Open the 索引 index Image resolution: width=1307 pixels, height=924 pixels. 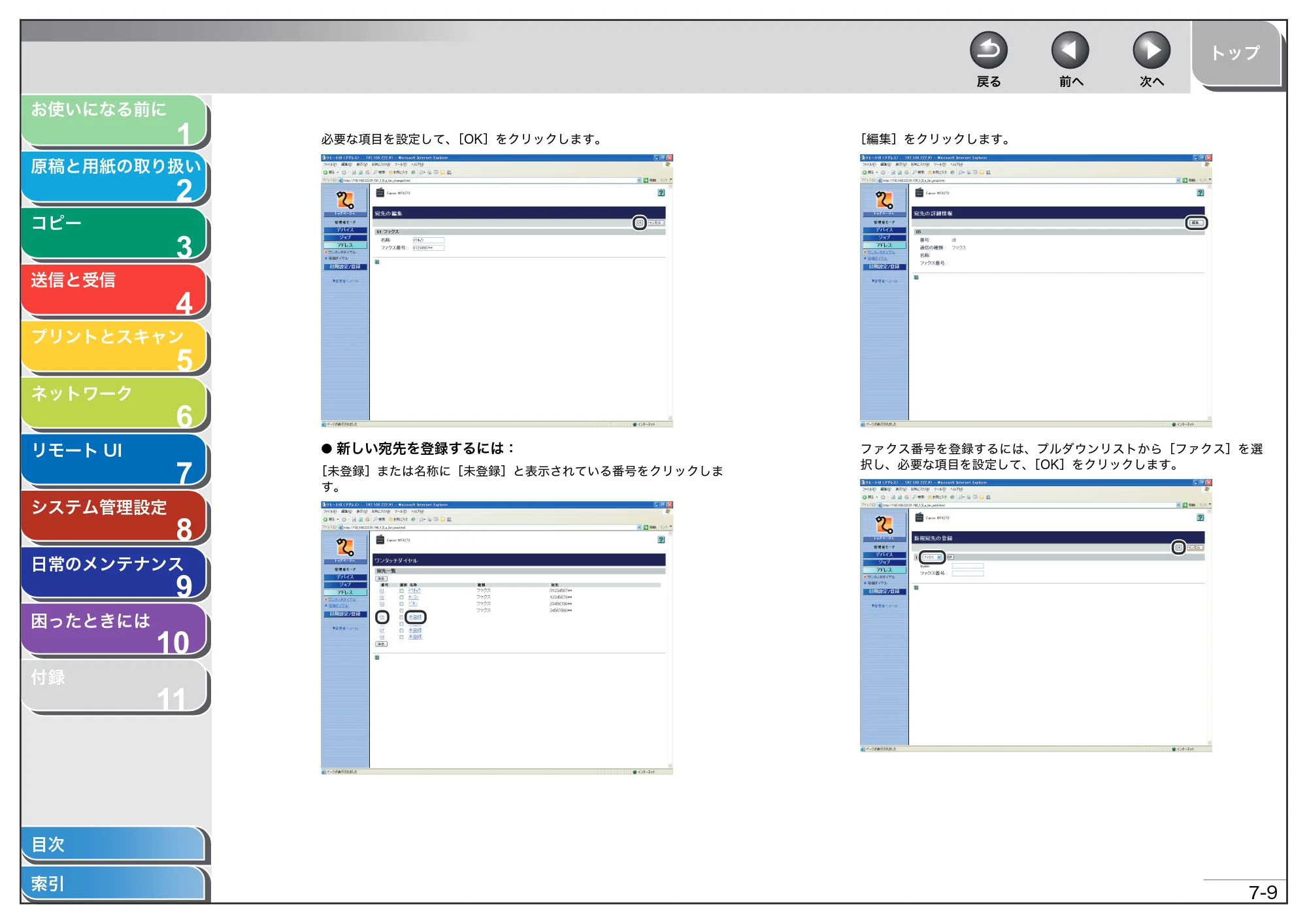[114, 883]
